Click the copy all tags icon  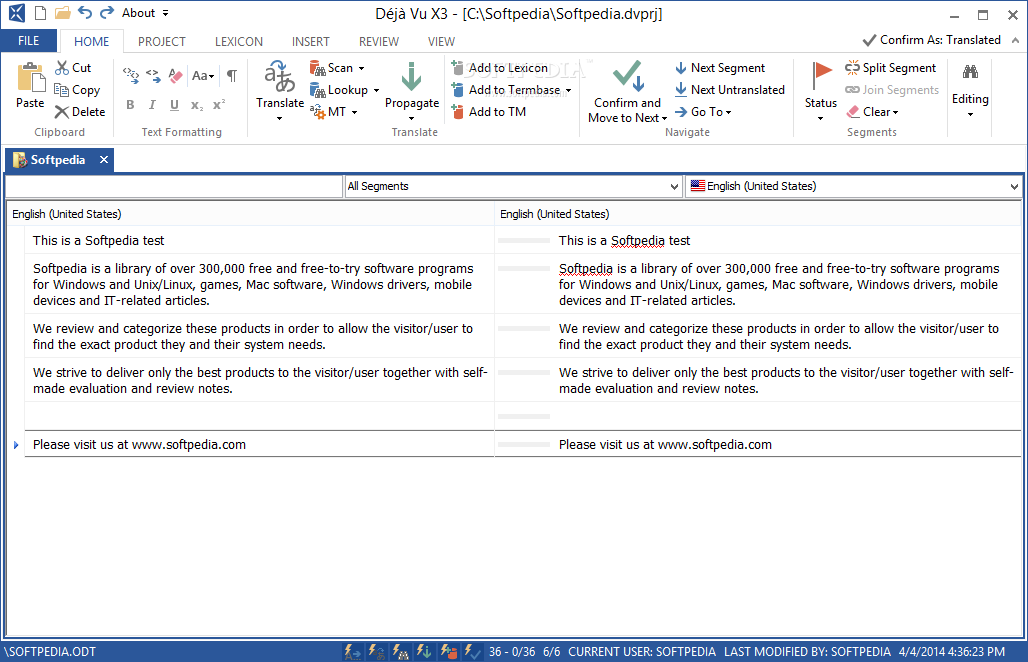tap(131, 75)
